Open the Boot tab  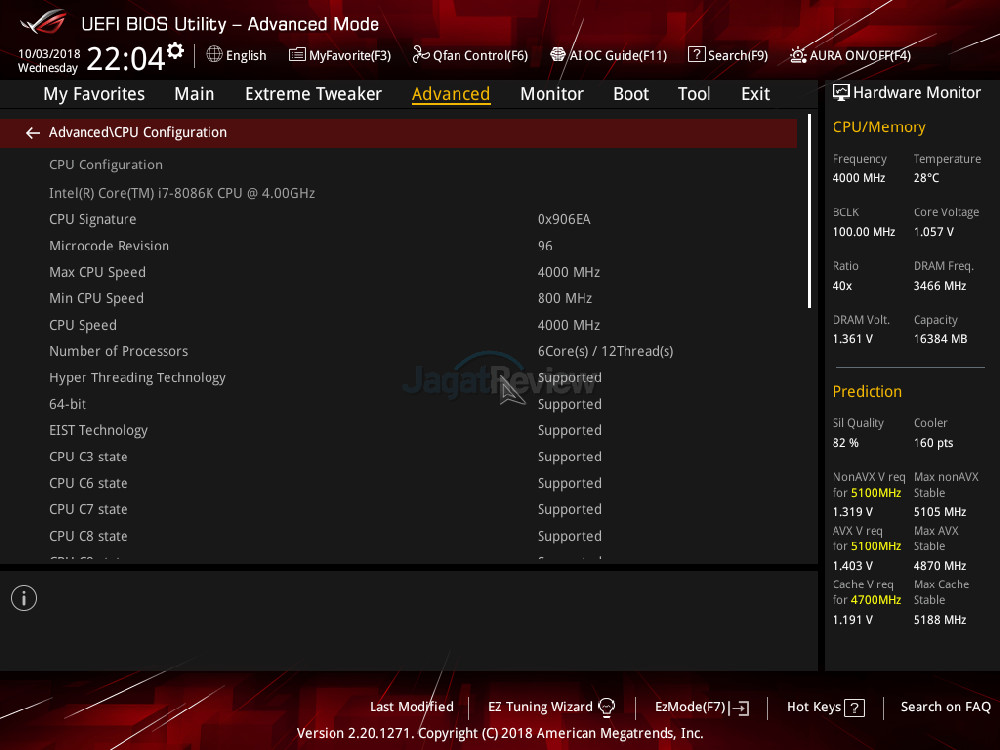[631, 94]
